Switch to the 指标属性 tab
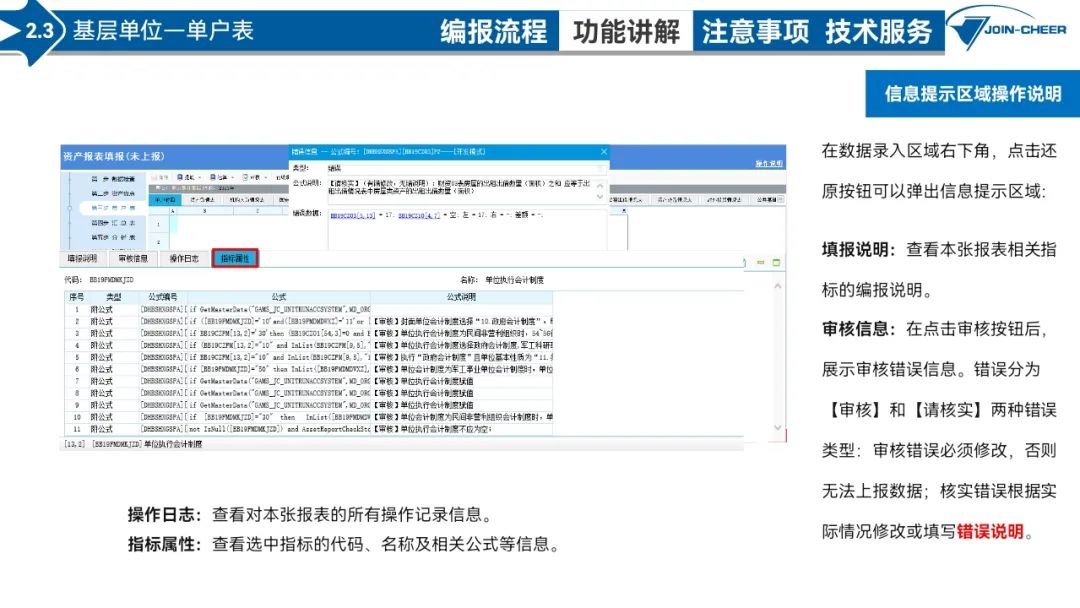 pos(235,259)
